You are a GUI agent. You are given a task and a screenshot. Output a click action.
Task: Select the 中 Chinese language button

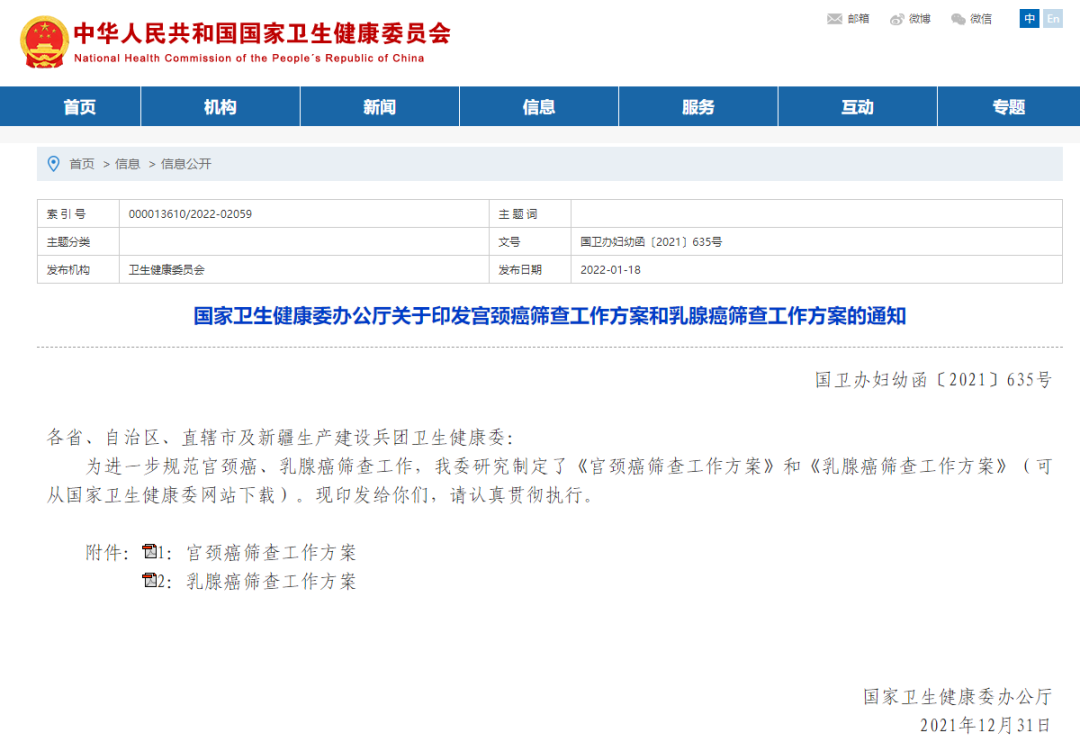coord(1029,18)
